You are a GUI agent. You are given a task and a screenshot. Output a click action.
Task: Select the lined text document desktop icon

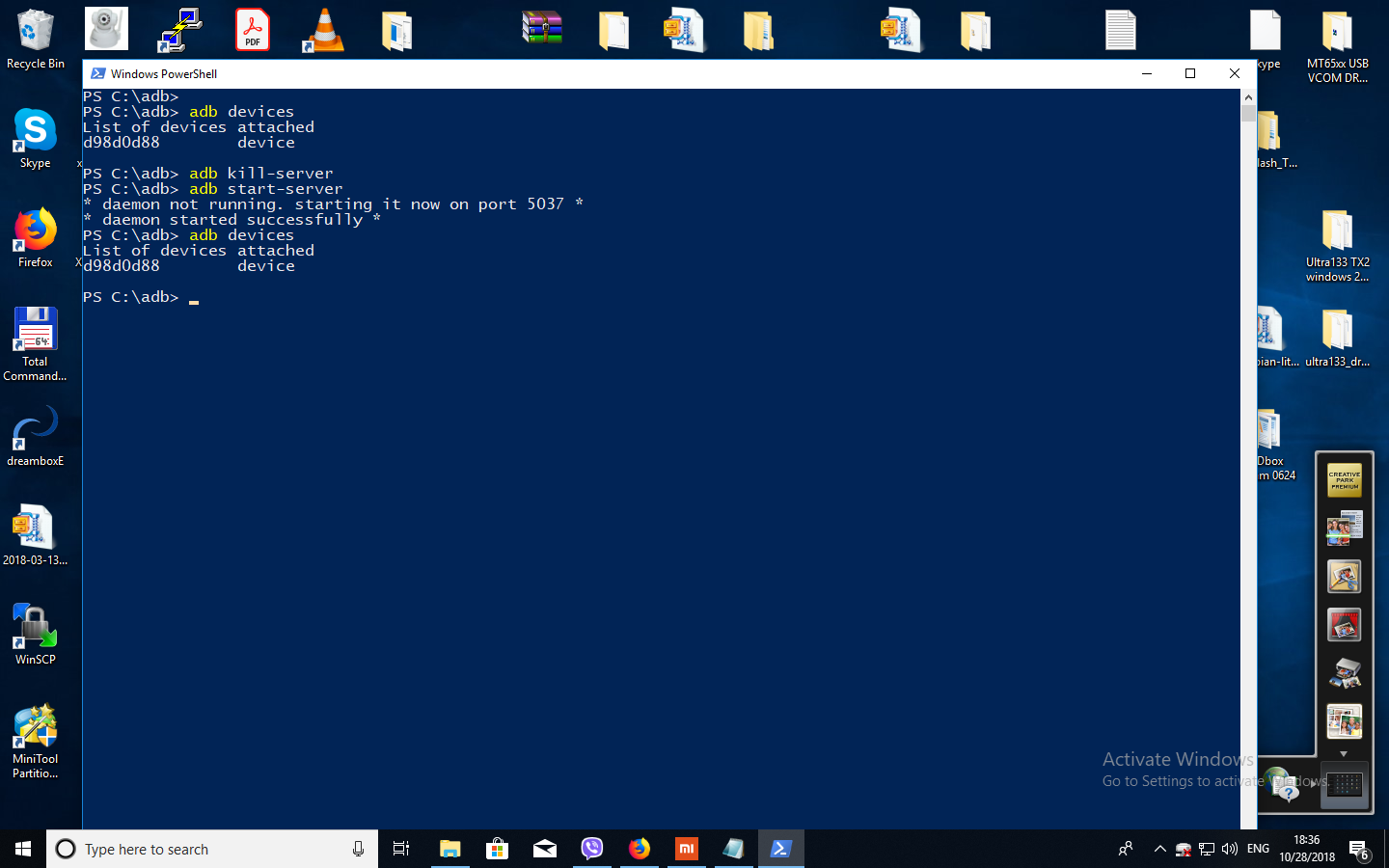(x=1121, y=30)
